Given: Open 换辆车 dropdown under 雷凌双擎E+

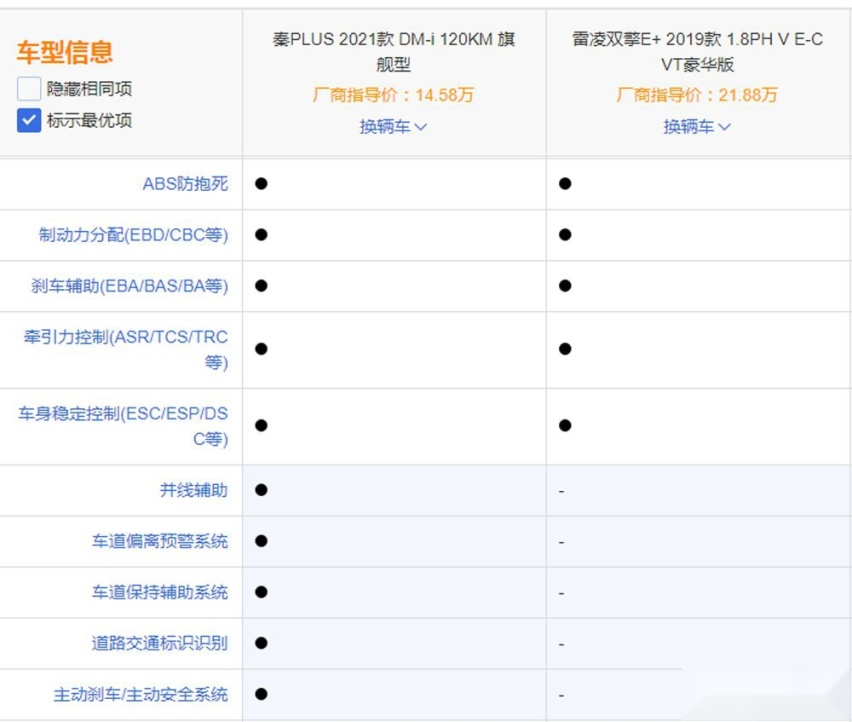Looking at the screenshot, I should click(x=697, y=127).
